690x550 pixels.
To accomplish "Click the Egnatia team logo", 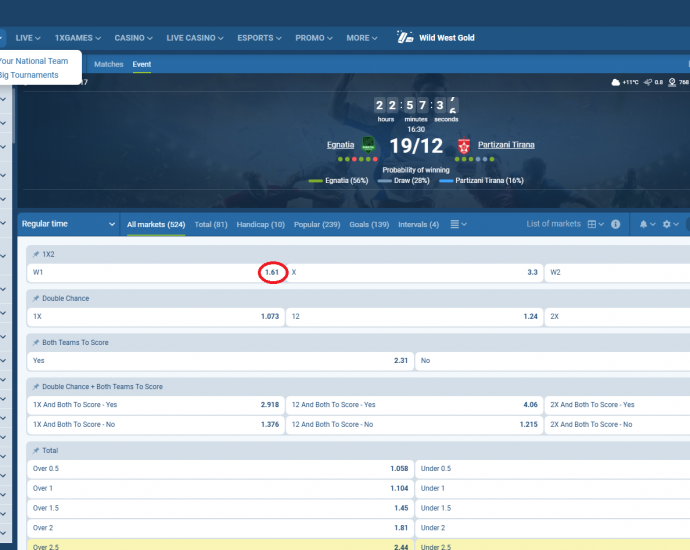I will point(368,144).
